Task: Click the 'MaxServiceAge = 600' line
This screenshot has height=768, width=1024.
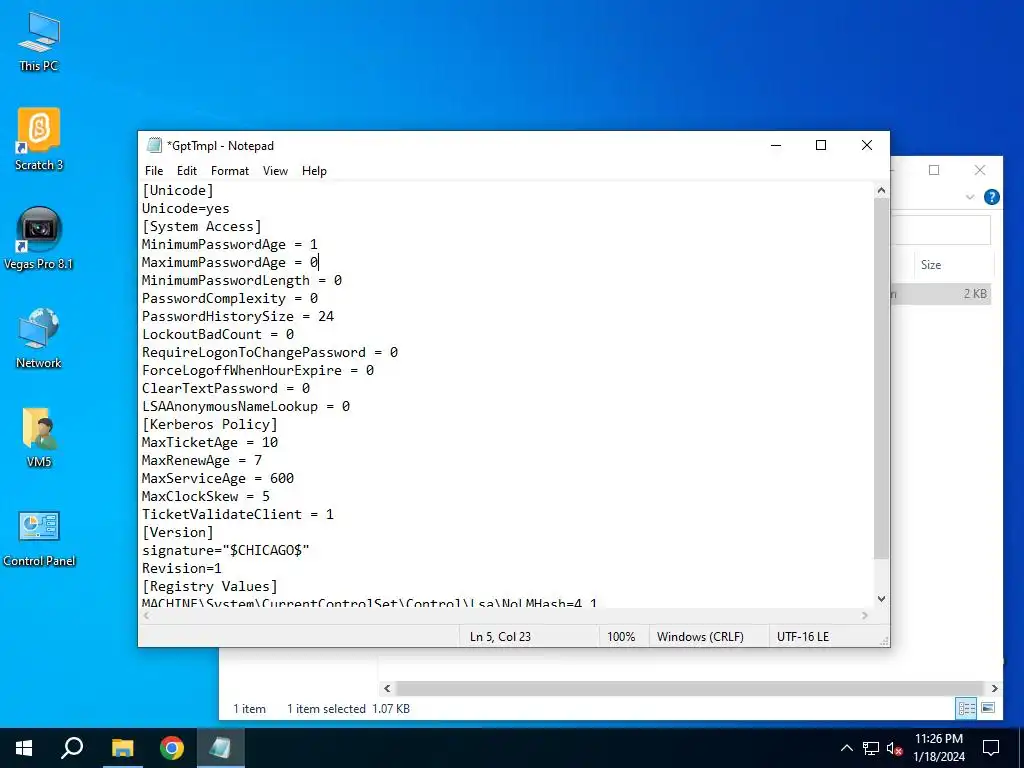Action: 218,478
